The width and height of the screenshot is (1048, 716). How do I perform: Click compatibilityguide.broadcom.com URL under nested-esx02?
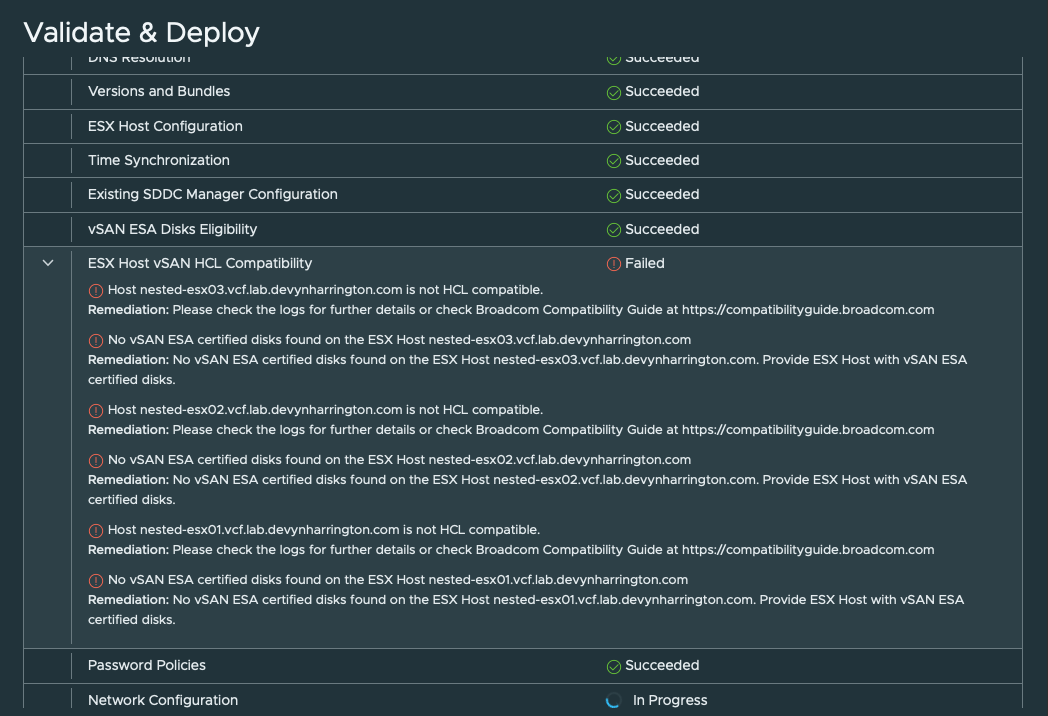click(x=808, y=429)
